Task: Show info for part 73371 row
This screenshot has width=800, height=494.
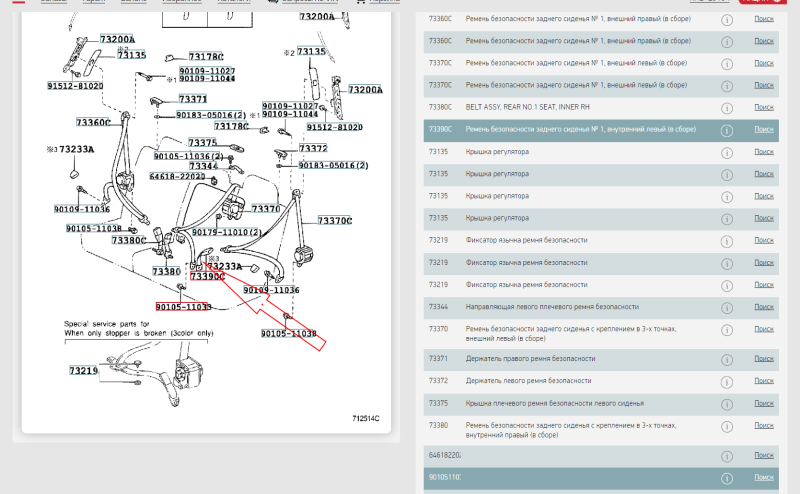Action: (727, 358)
